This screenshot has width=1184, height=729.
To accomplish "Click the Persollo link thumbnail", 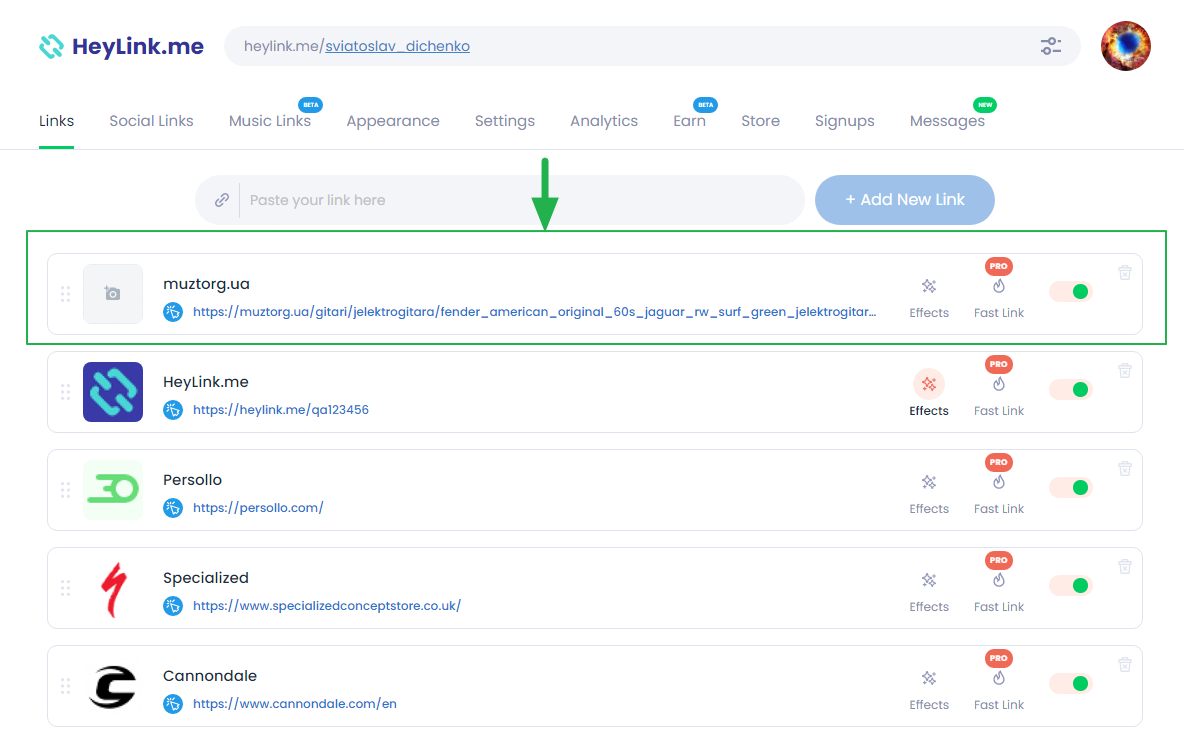I will click(113, 490).
